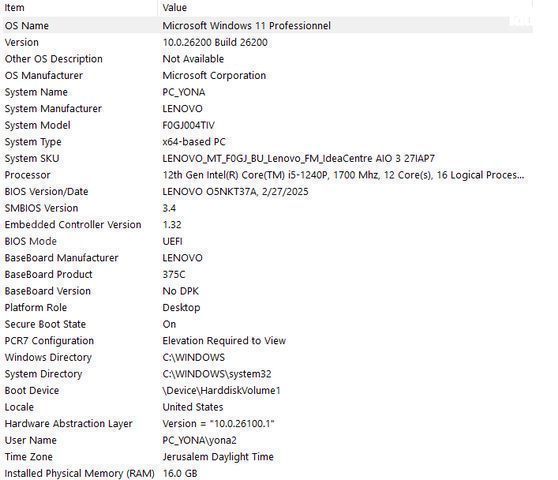Screen dimensions: 558x480
Task: Select the User Name row label
Action: (31, 440)
